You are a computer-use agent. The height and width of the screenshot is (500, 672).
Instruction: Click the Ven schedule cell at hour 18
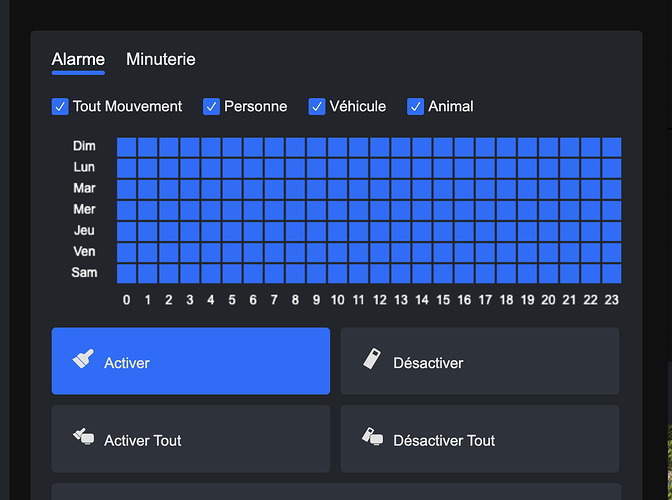point(506,252)
